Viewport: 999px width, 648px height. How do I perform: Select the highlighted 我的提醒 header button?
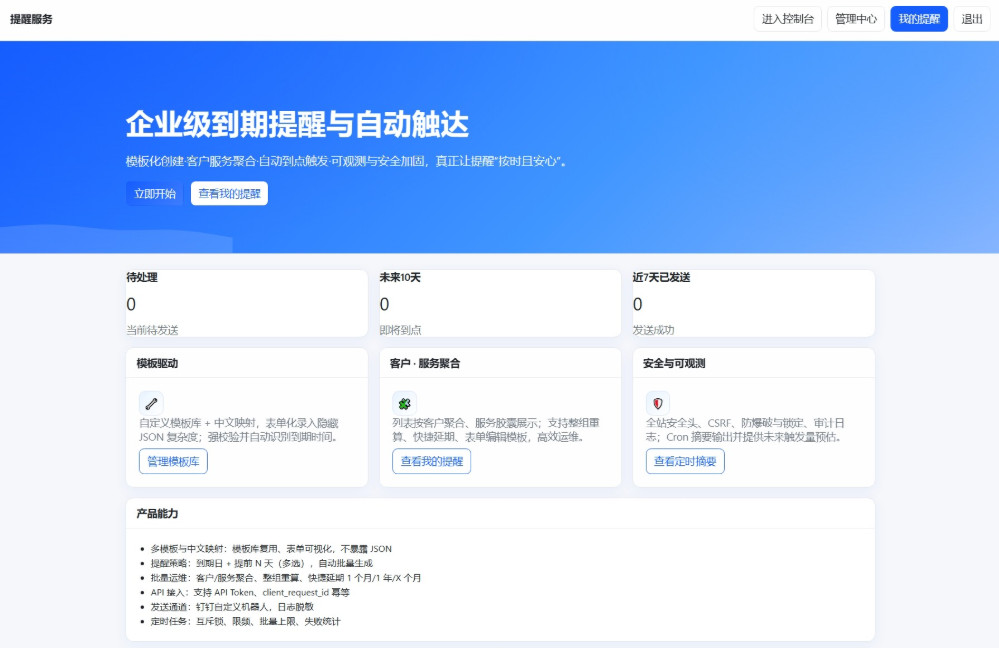[x=918, y=19]
